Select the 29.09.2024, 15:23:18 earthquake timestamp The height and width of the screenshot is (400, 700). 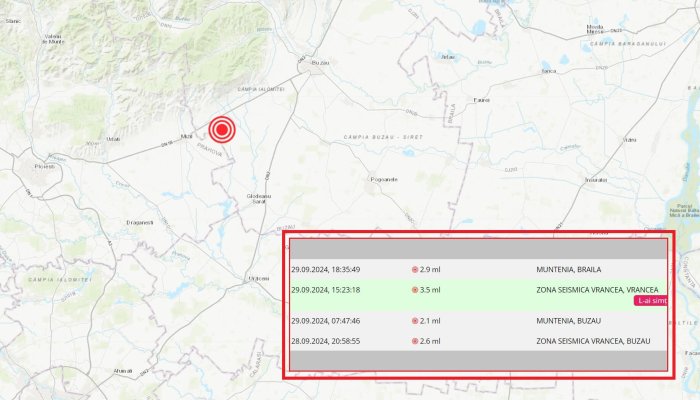(x=326, y=290)
